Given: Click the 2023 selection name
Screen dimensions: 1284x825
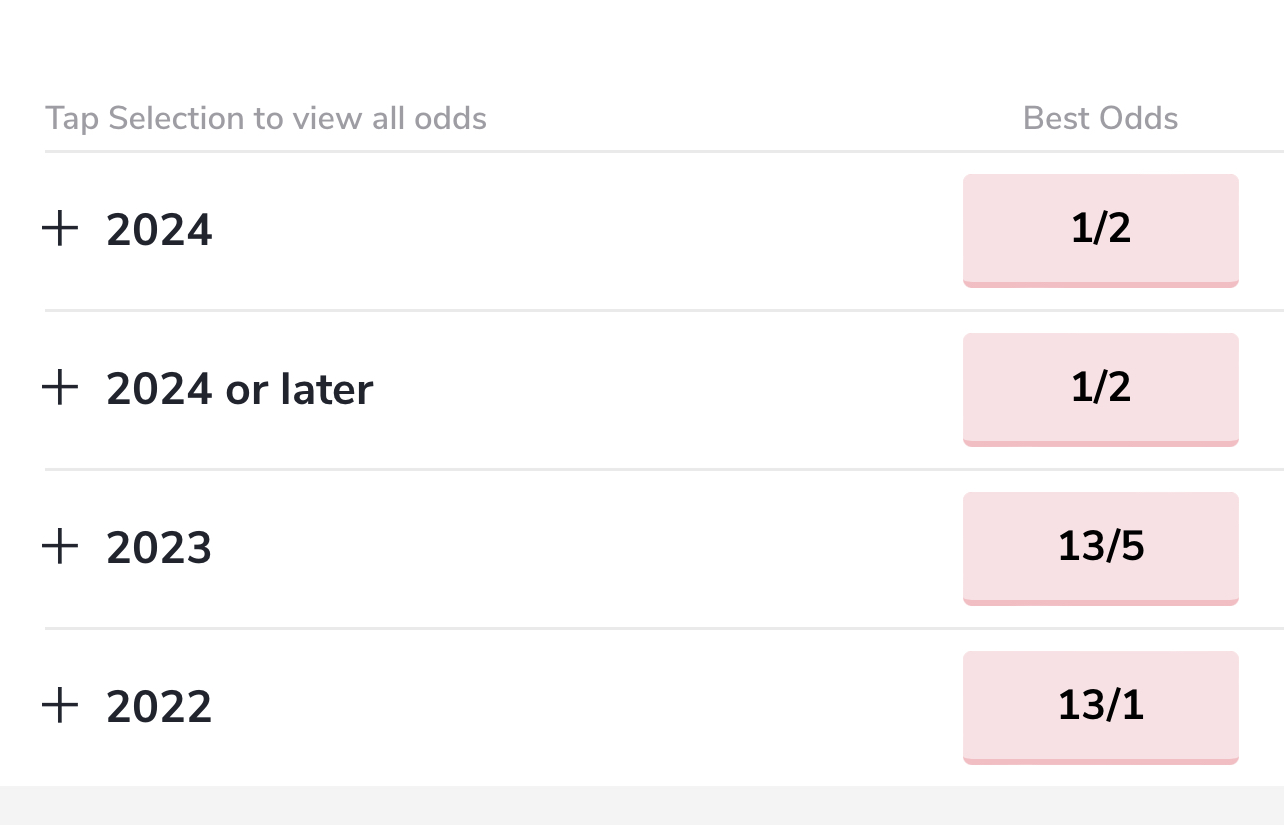Looking at the screenshot, I should coord(159,548).
